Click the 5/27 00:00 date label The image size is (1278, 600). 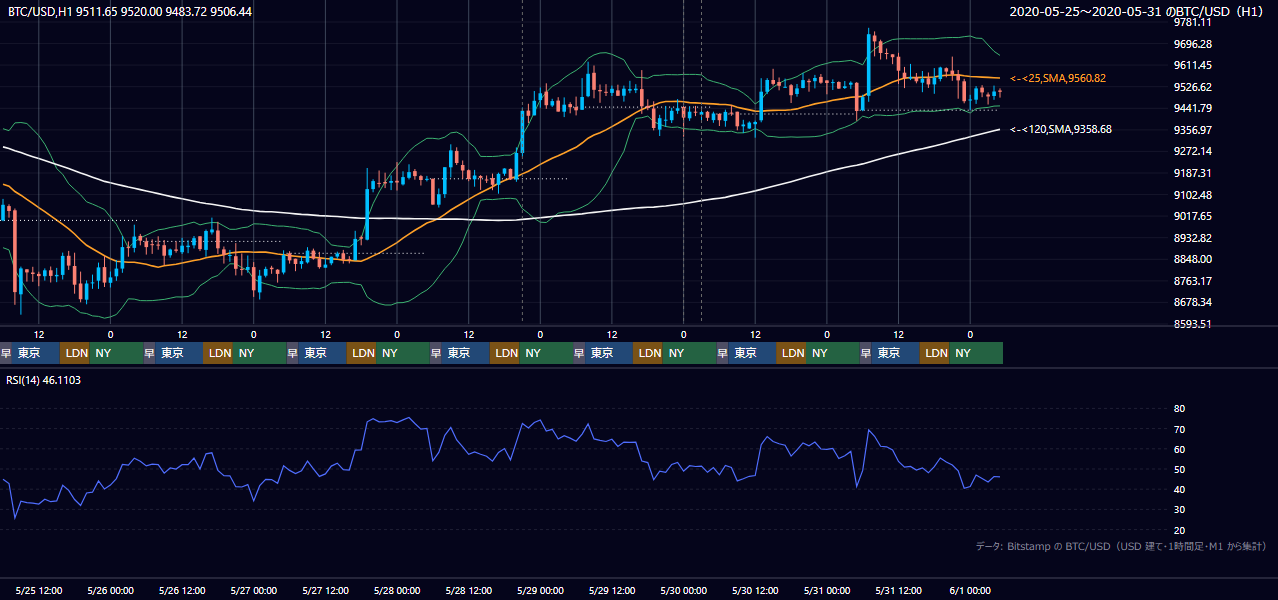254,590
